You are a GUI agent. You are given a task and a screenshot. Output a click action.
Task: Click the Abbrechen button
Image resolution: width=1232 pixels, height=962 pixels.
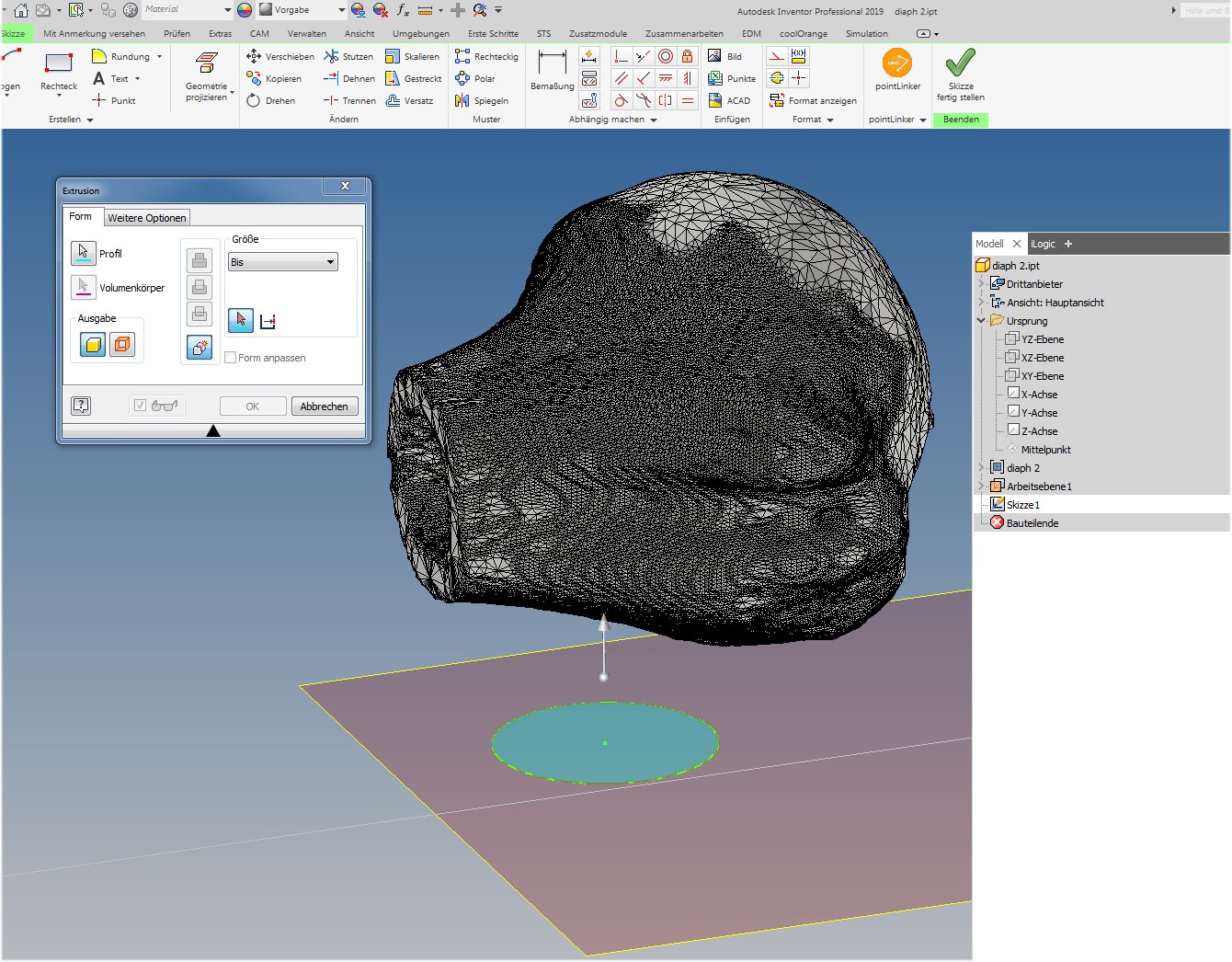click(x=324, y=407)
